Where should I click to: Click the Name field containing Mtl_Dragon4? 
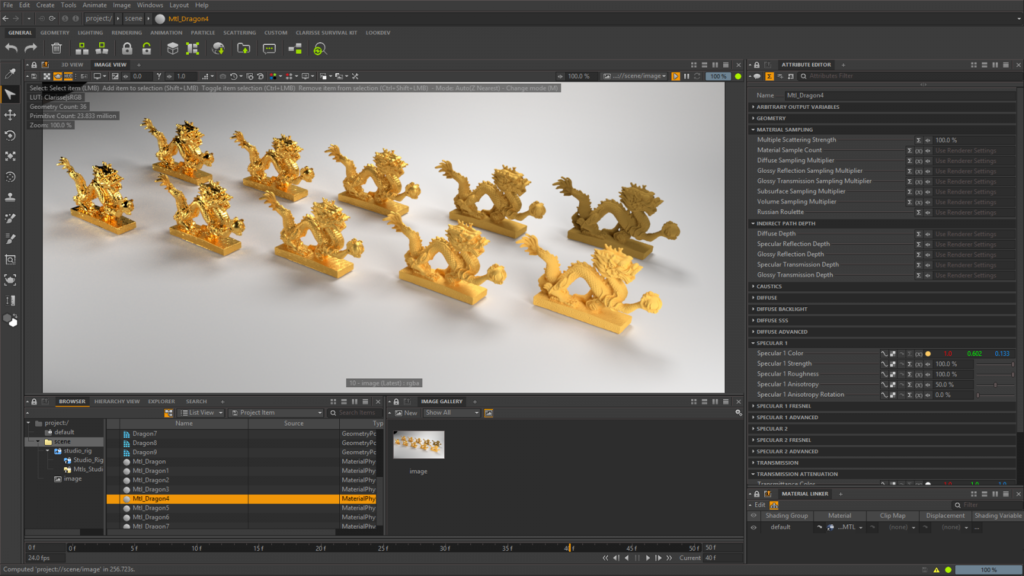[900, 95]
